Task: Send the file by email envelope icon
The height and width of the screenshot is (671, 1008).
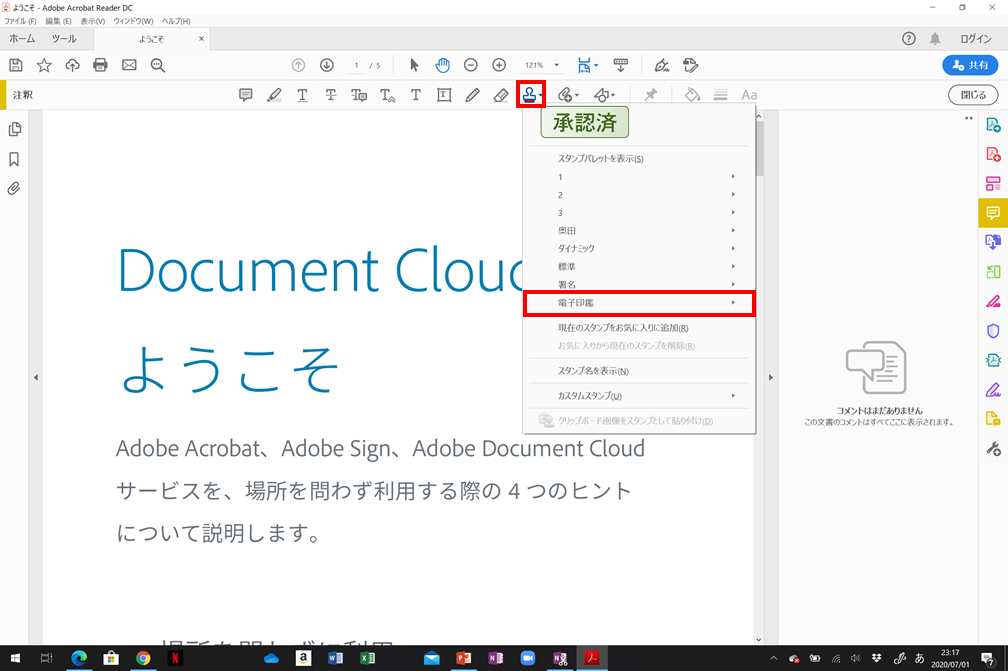Action: [129, 65]
